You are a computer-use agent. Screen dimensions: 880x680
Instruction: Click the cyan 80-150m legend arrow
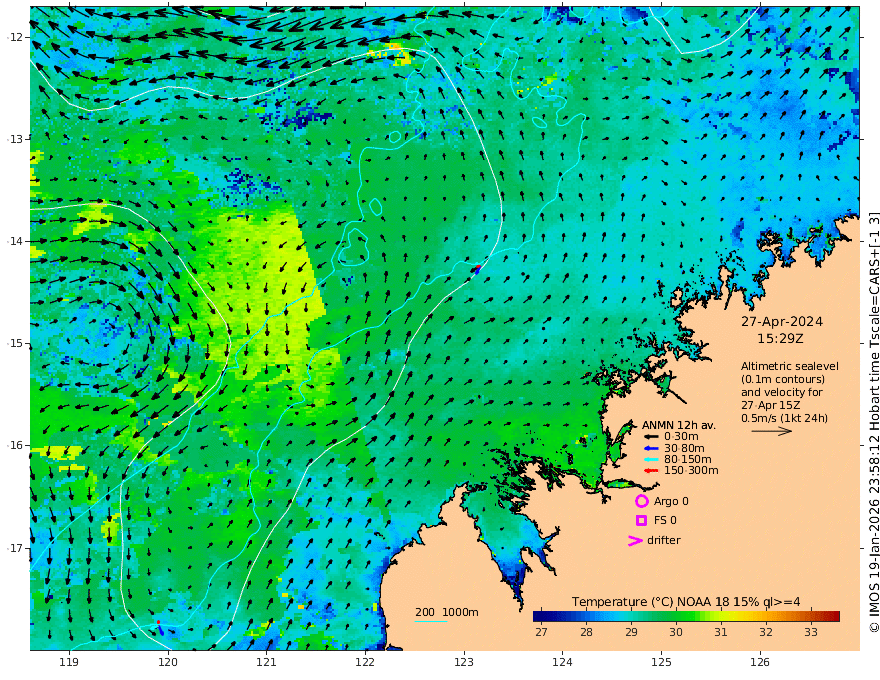pyautogui.click(x=651, y=460)
